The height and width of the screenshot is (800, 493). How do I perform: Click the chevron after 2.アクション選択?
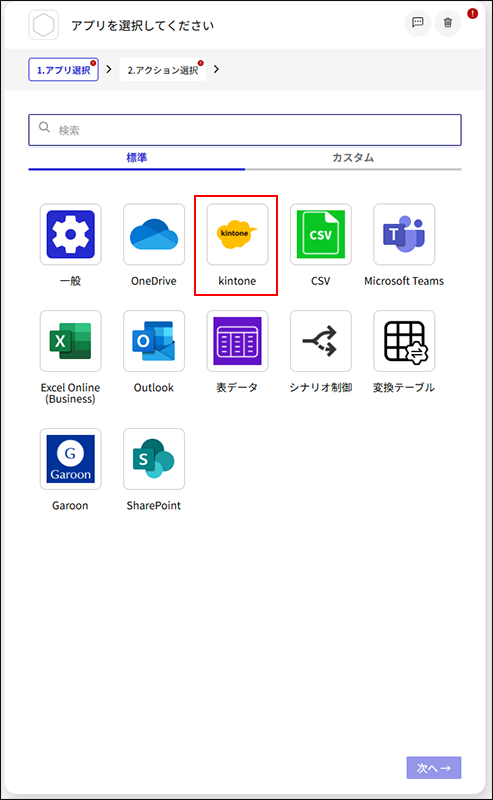click(x=216, y=69)
